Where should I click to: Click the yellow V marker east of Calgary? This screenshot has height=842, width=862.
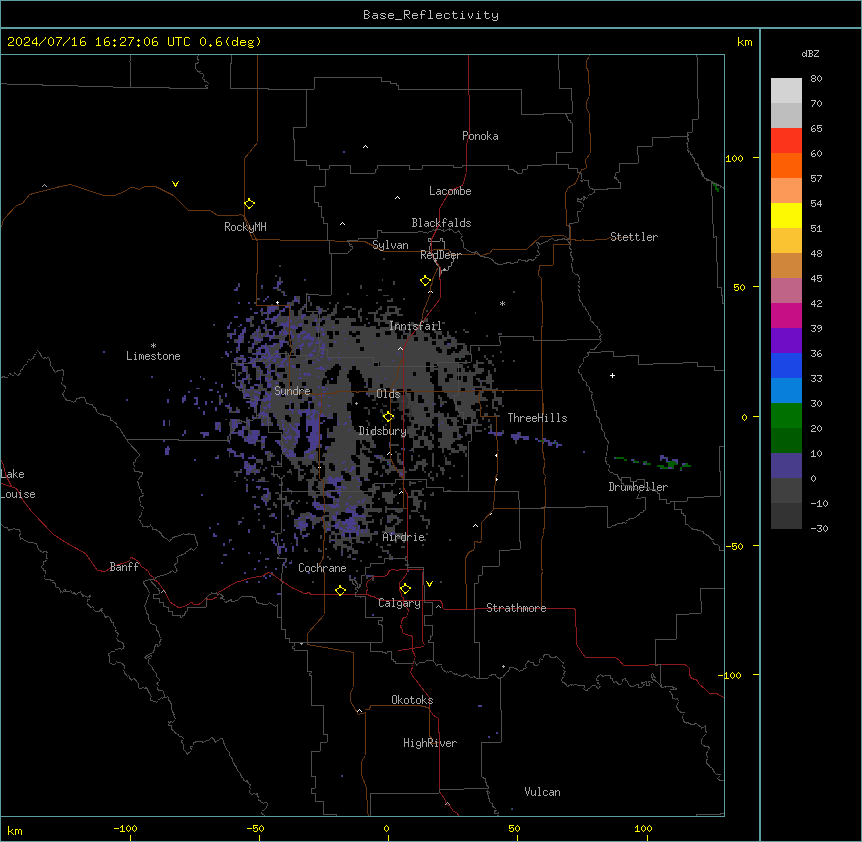[x=429, y=584]
